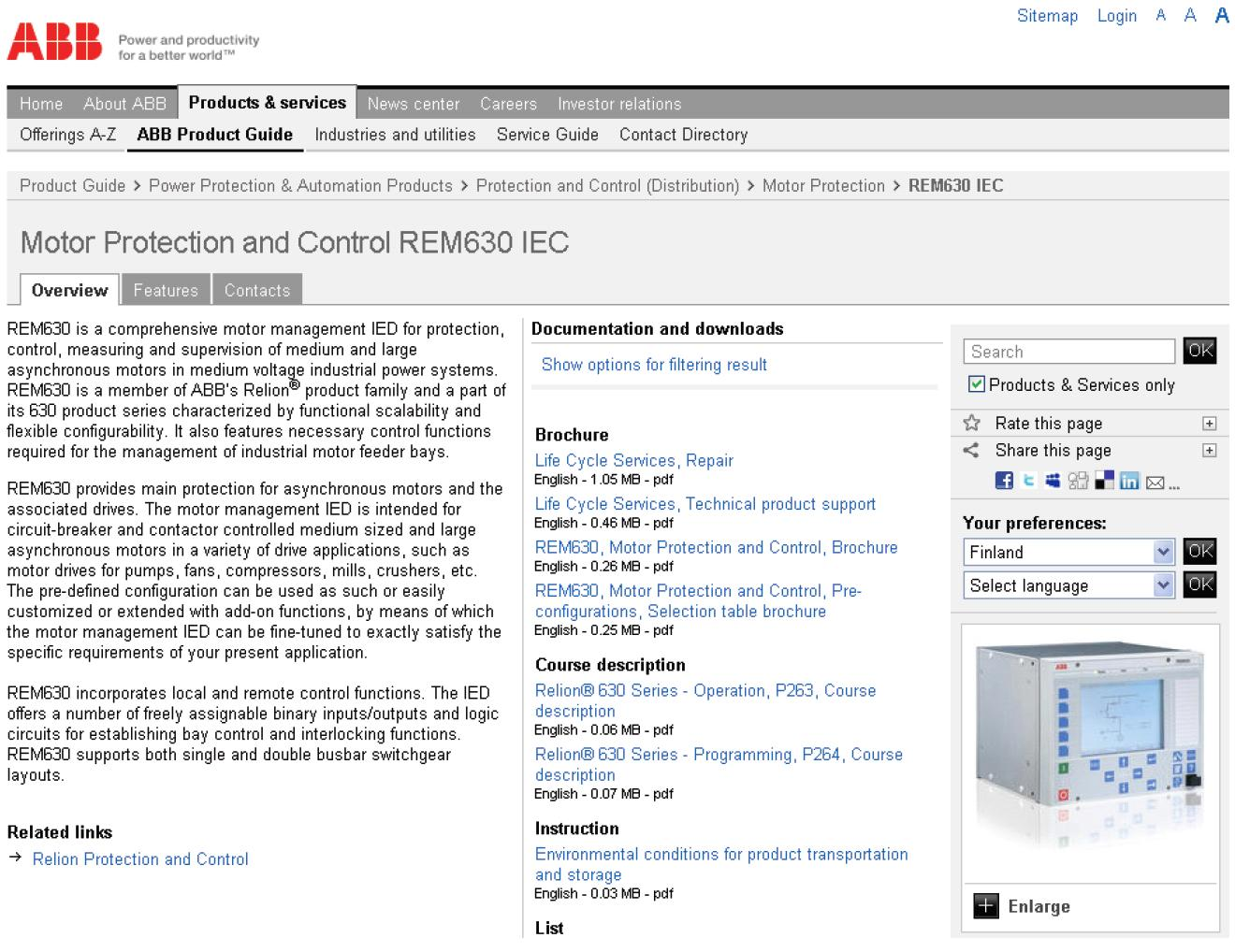Click the Share this page icon
This screenshot has height=952, width=1235.
coord(971,450)
